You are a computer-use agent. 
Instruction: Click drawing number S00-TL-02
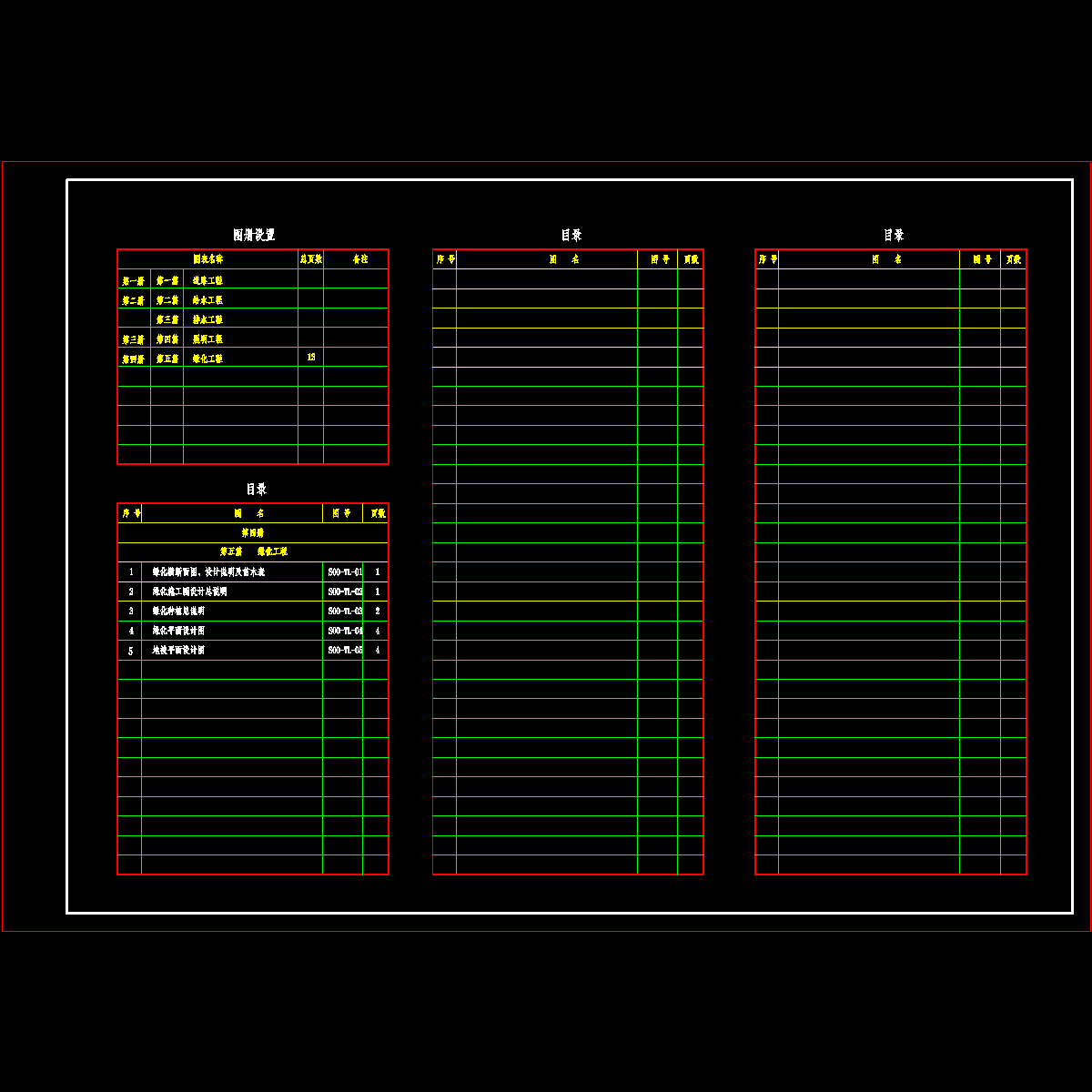click(x=345, y=591)
